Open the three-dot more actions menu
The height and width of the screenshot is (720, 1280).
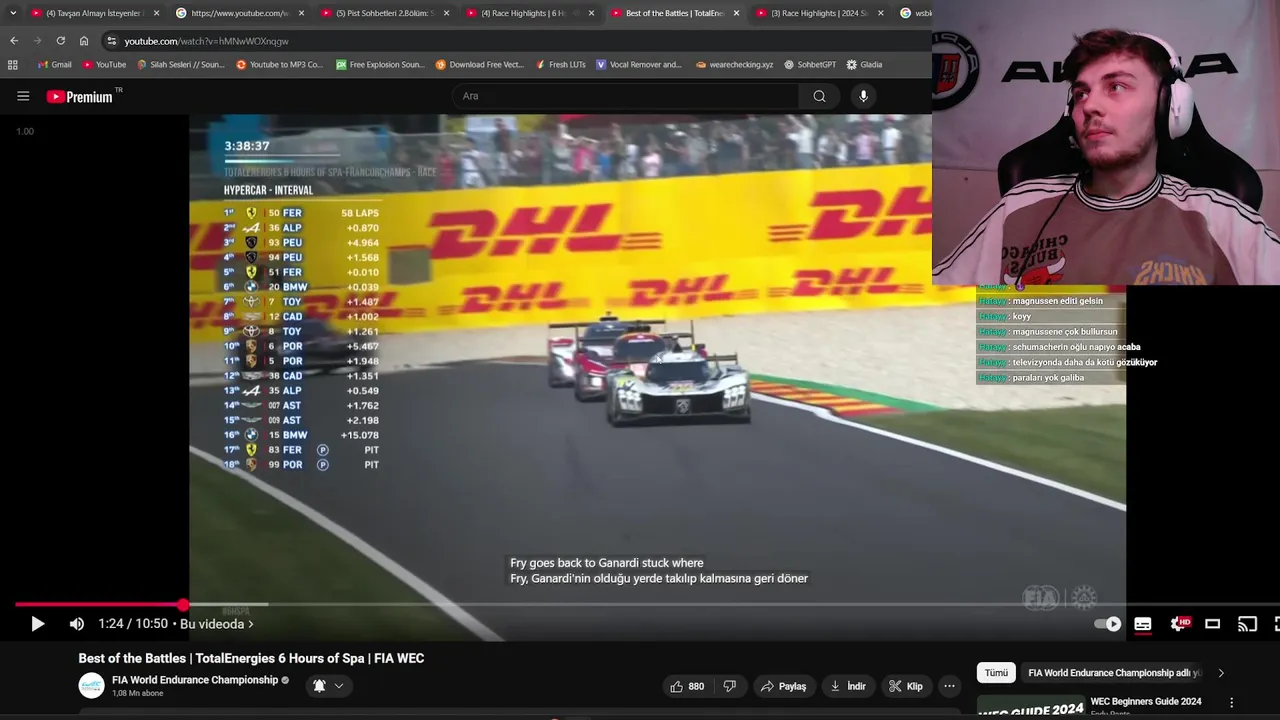point(949,686)
